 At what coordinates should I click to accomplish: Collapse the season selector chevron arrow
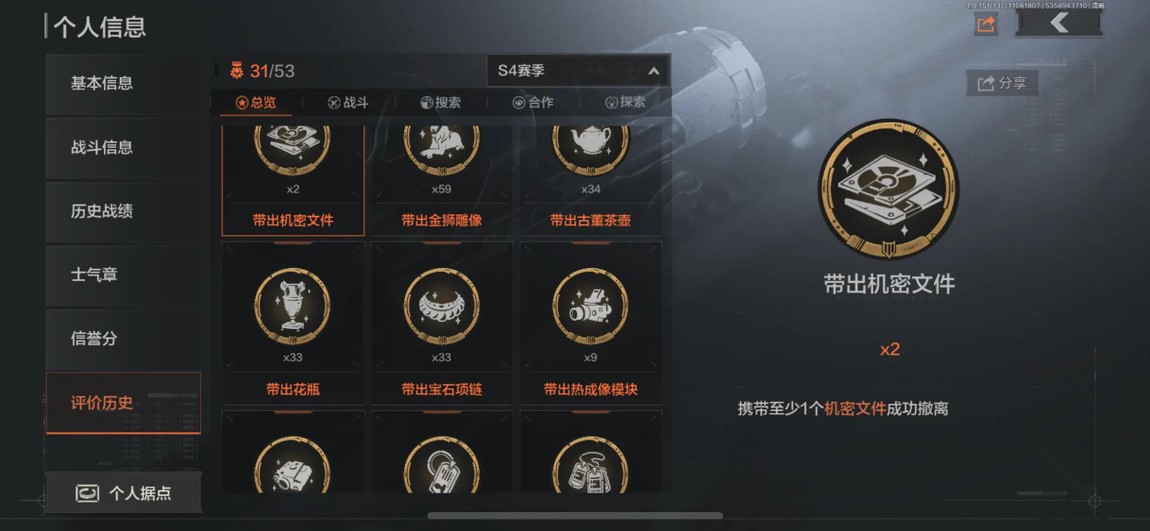pyautogui.click(x=653, y=72)
